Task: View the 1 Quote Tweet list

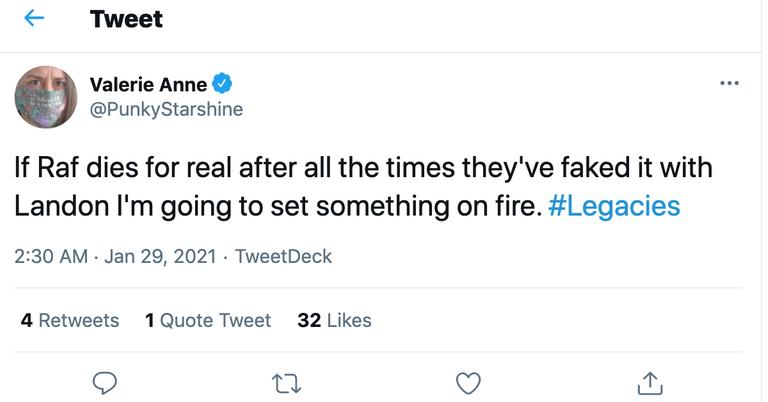Action: tap(208, 320)
